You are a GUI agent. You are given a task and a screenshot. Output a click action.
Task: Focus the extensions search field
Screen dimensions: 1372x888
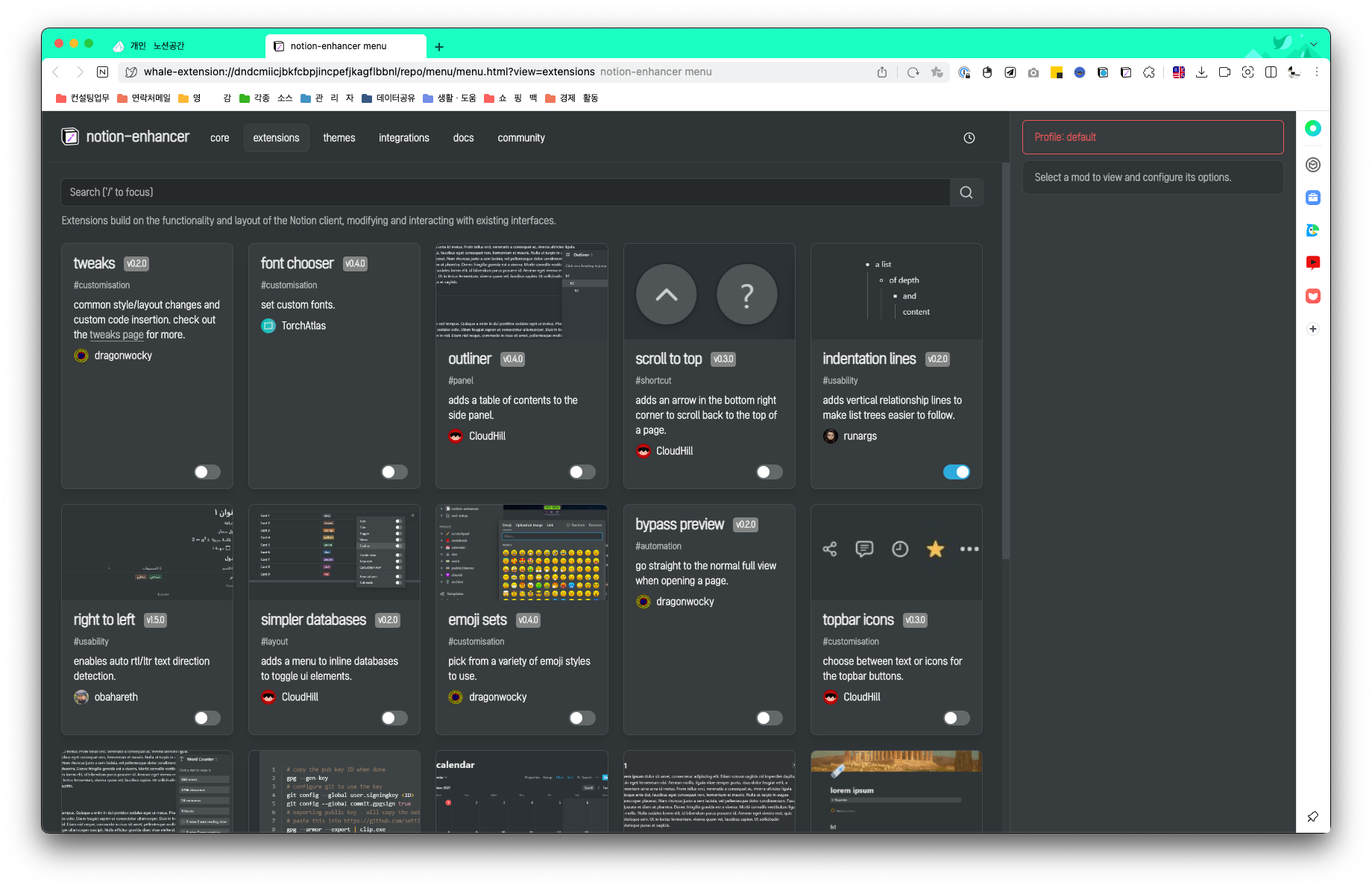pyautogui.click(x=506, y=192)
